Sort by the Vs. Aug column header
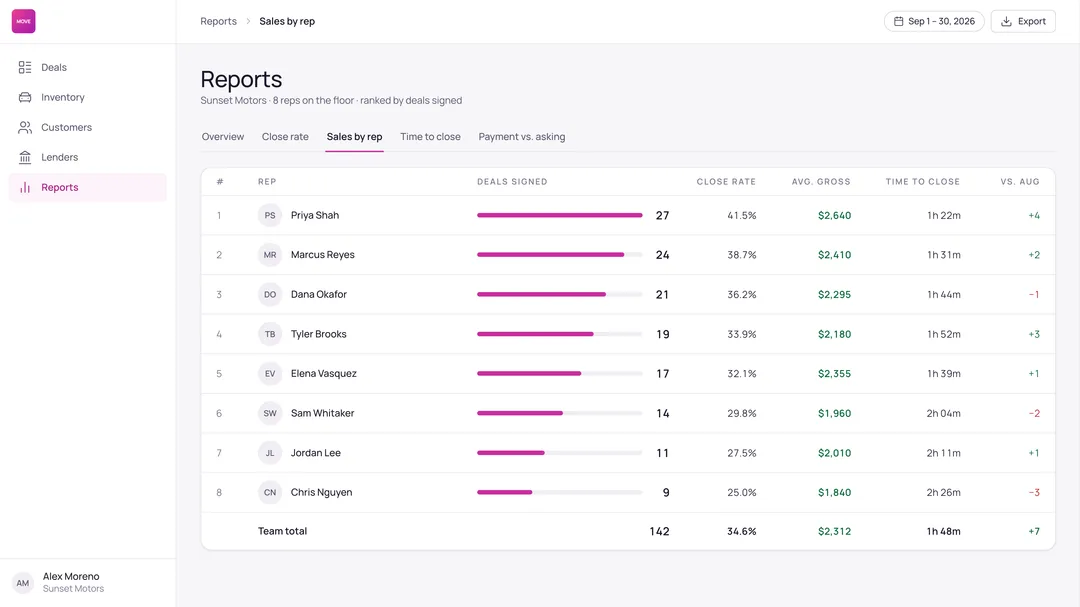This screenshot has width=1080, height=607. click(1019, 182)
